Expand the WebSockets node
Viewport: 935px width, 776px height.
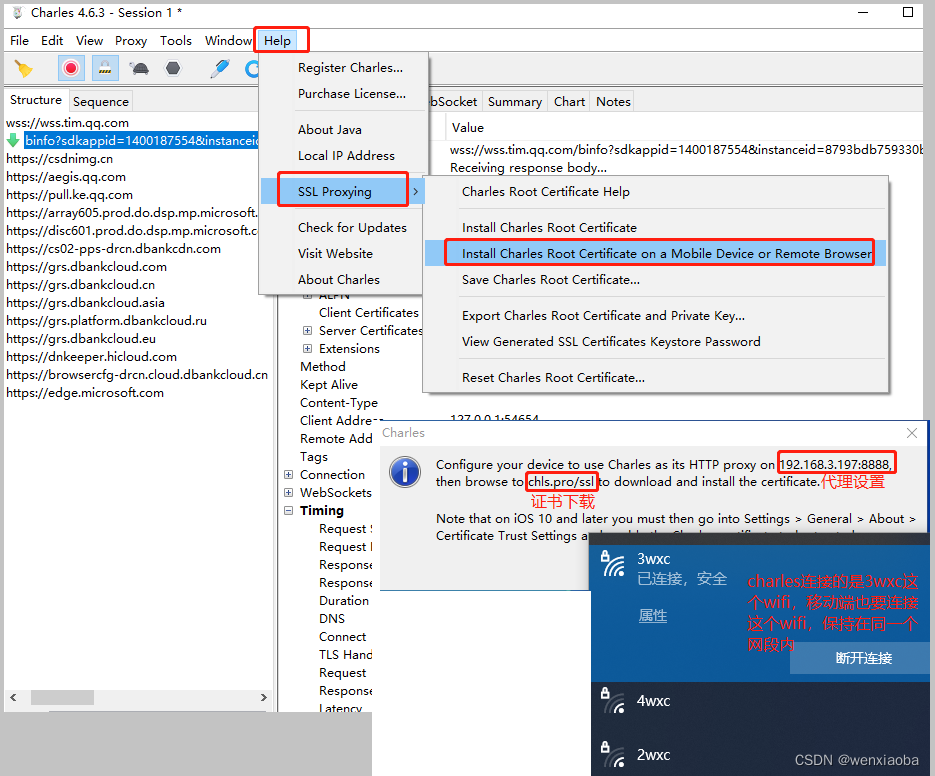(x=289, y=493)
